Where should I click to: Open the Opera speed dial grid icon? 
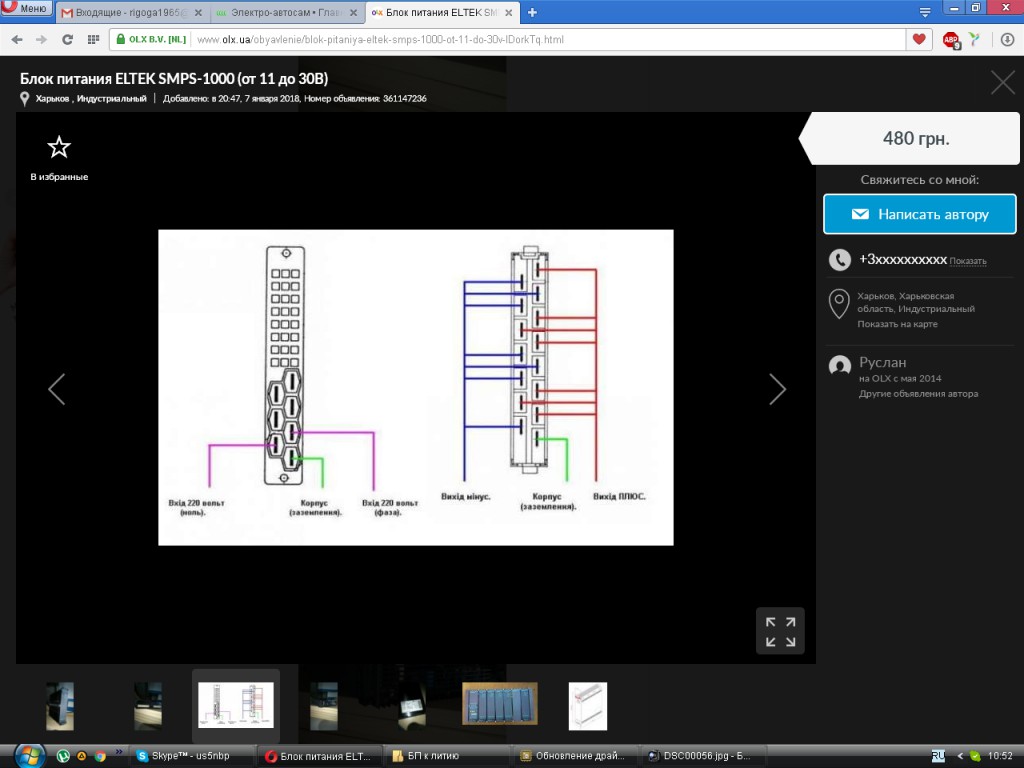[93, 39]
